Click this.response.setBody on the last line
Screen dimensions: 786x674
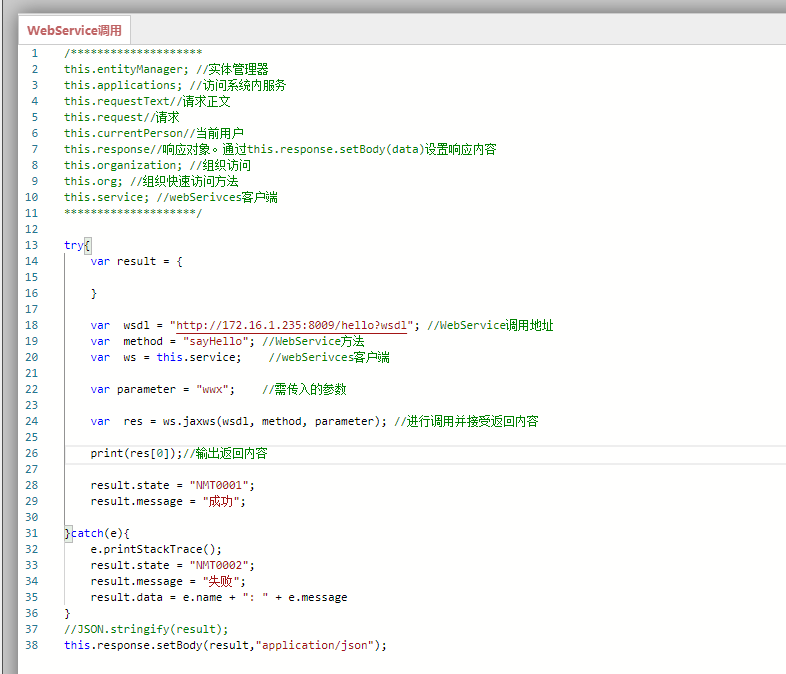click(133, 645)
